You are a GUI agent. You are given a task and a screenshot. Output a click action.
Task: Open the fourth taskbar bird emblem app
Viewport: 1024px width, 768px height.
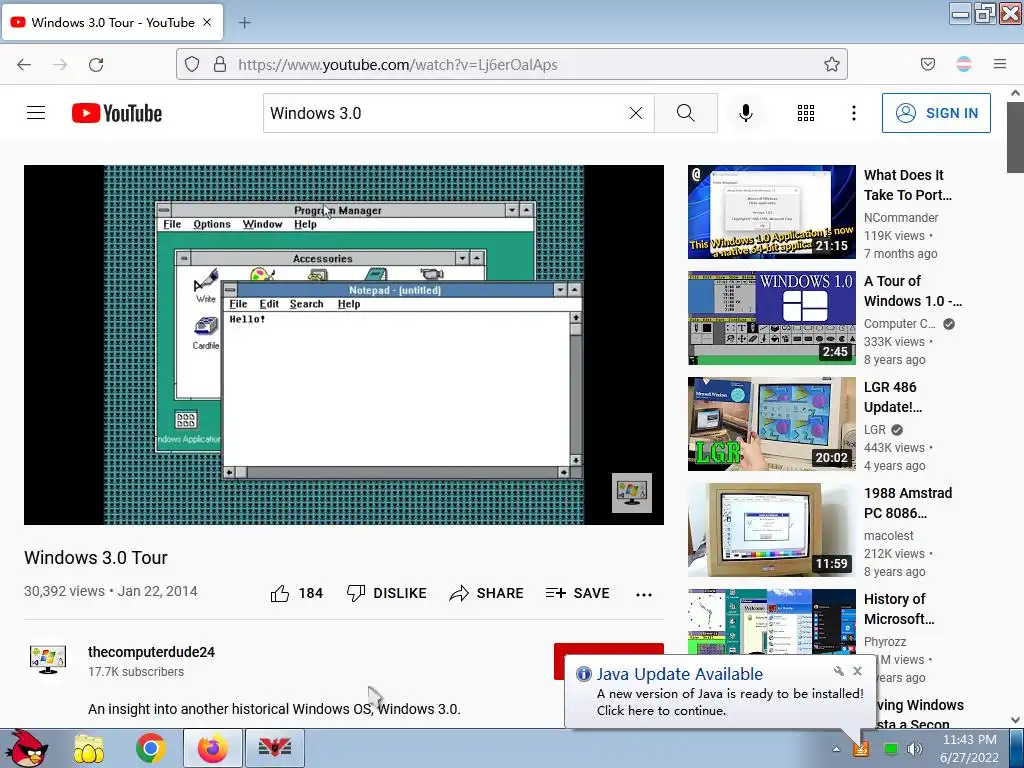tap(275, 748)
